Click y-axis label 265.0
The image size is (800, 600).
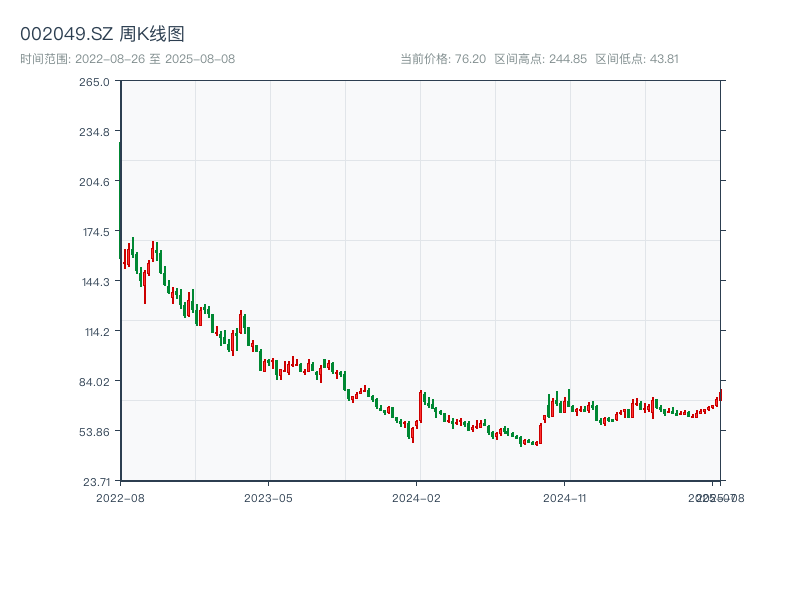coord(94,82)
